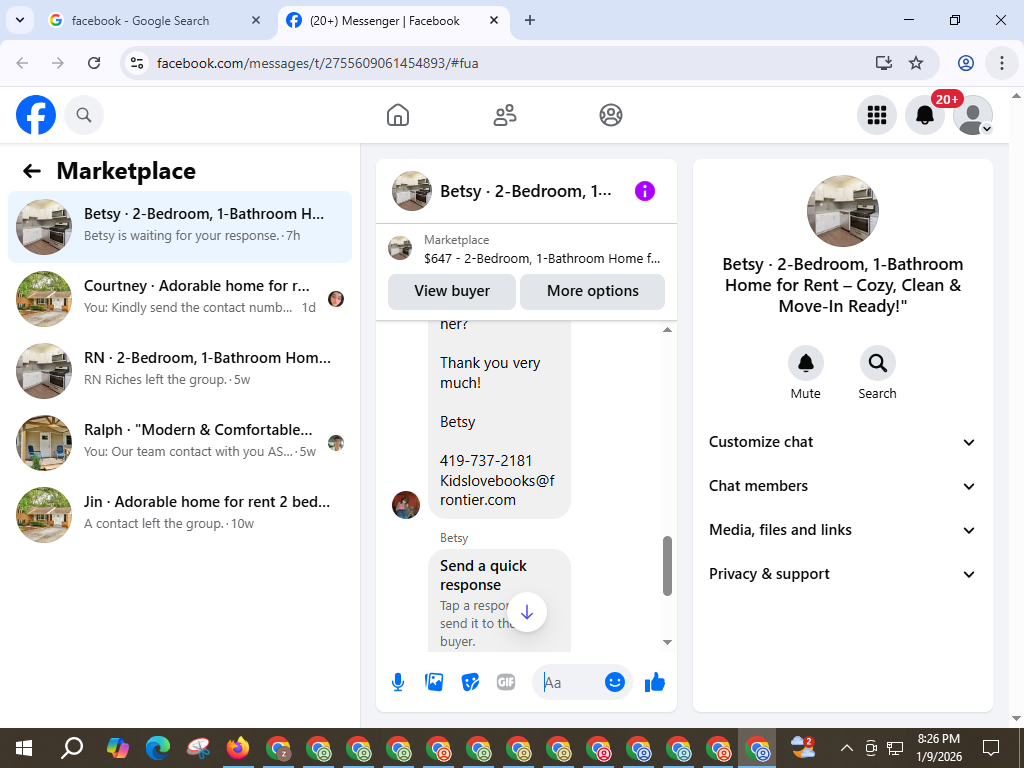Click chat scroll down arrow
Image resolution: width=1024 pixels, height=768 pixels.
[x=667, y=642]
